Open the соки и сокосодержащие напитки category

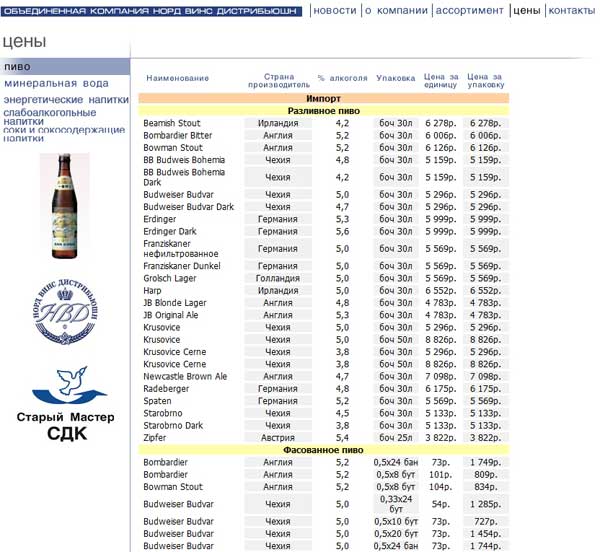(x=64, y=134)
